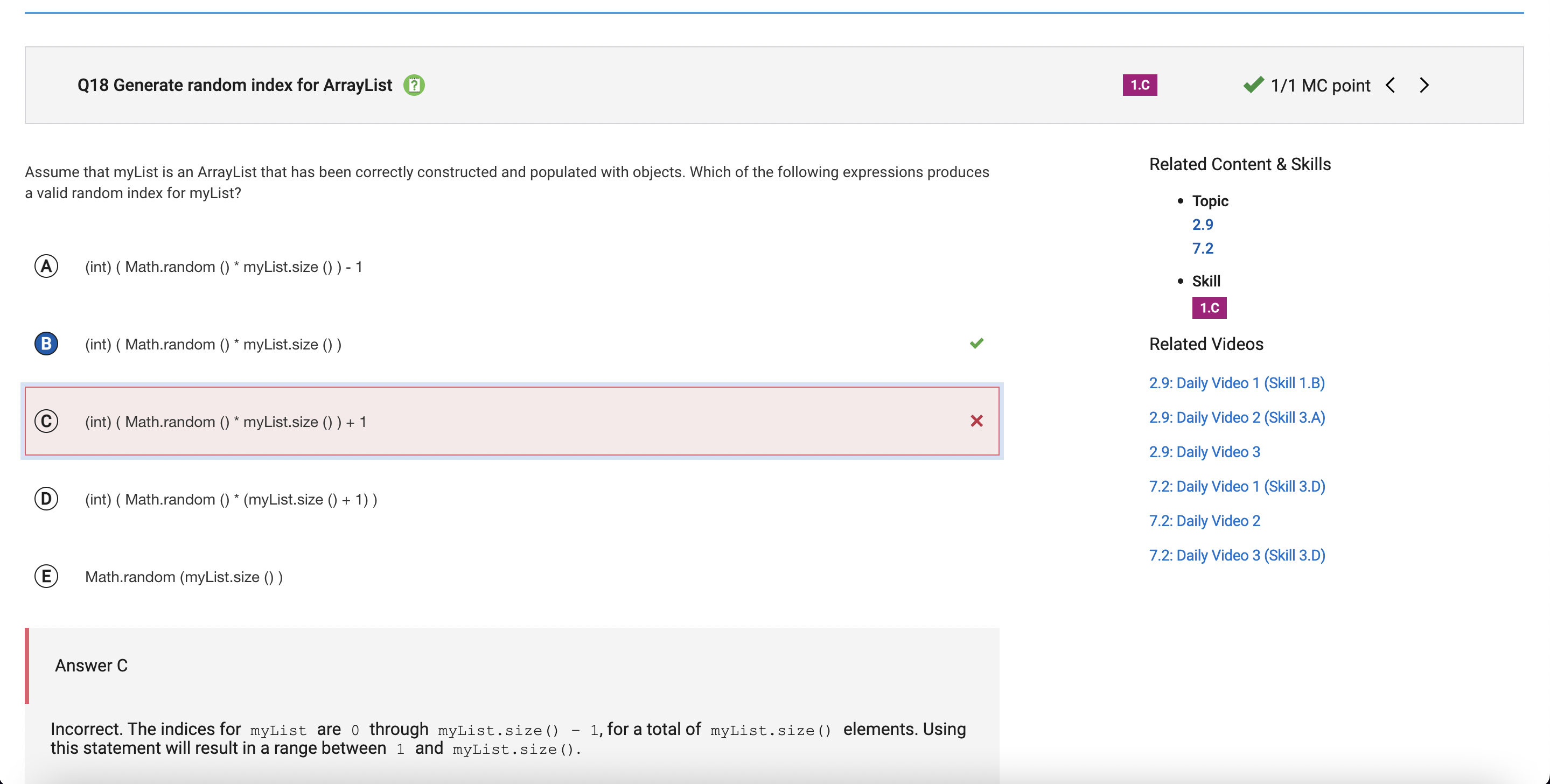The width and height of the screenshot is (1550, 784).
Task: Click option E text Math.random (myList.size () )
Action: [184, 577]
